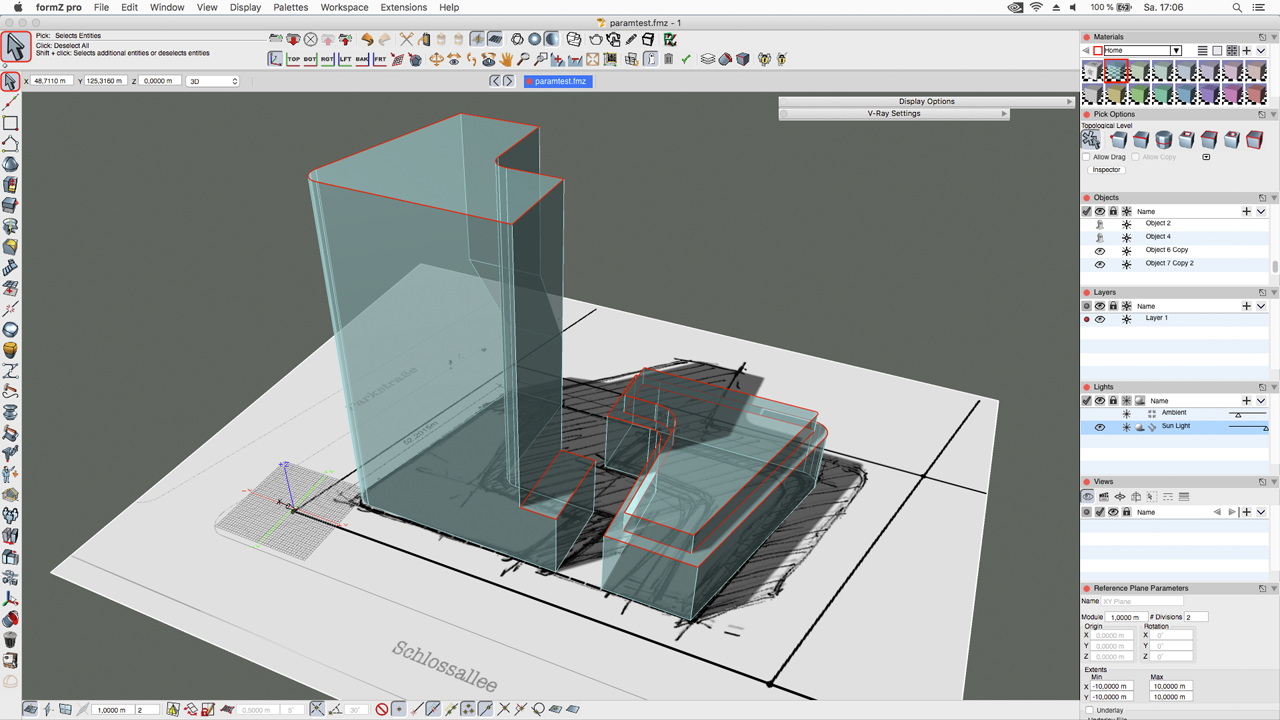This screenshot has height=720, width=1280.
Task: Expand the V-Ray Settings bar
Action: point(893,114)
